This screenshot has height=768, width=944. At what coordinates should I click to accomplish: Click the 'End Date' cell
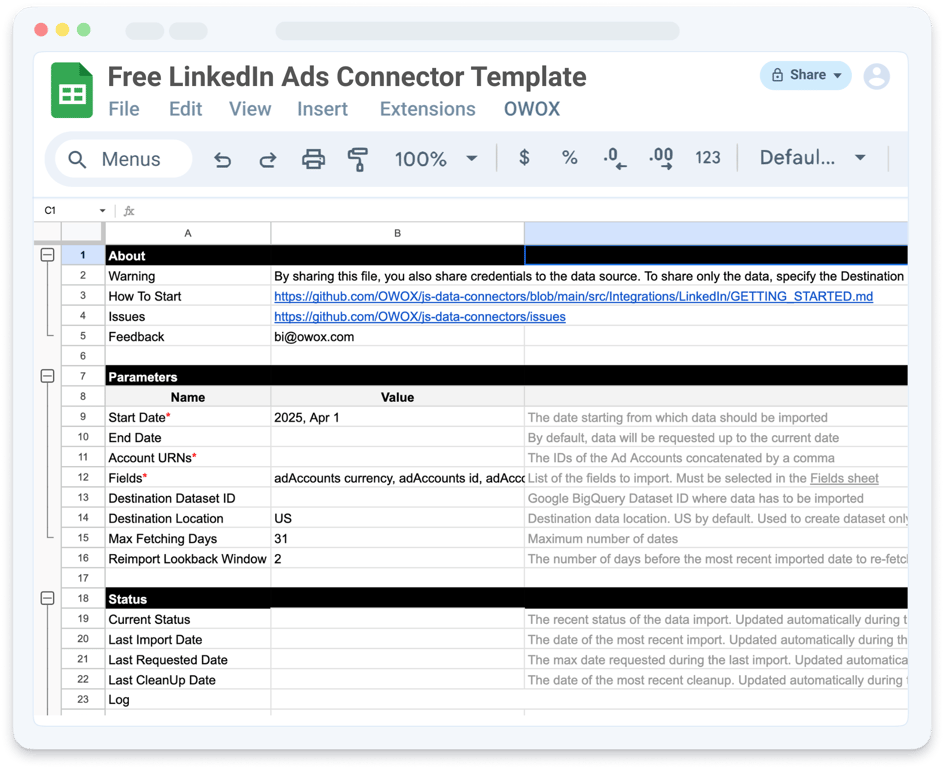pyautogui.click(x=188, y=438)
